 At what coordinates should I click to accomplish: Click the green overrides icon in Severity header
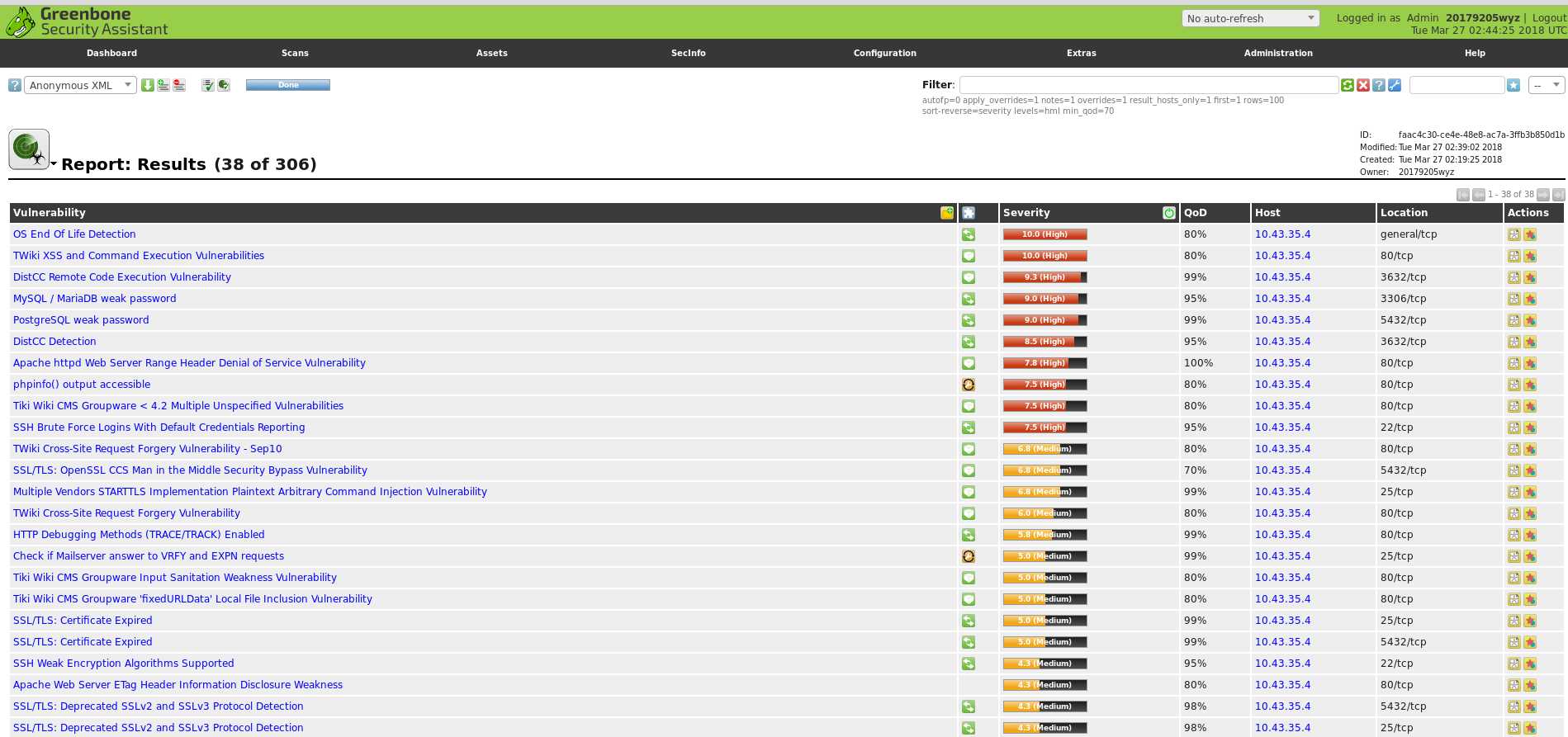1169,213
